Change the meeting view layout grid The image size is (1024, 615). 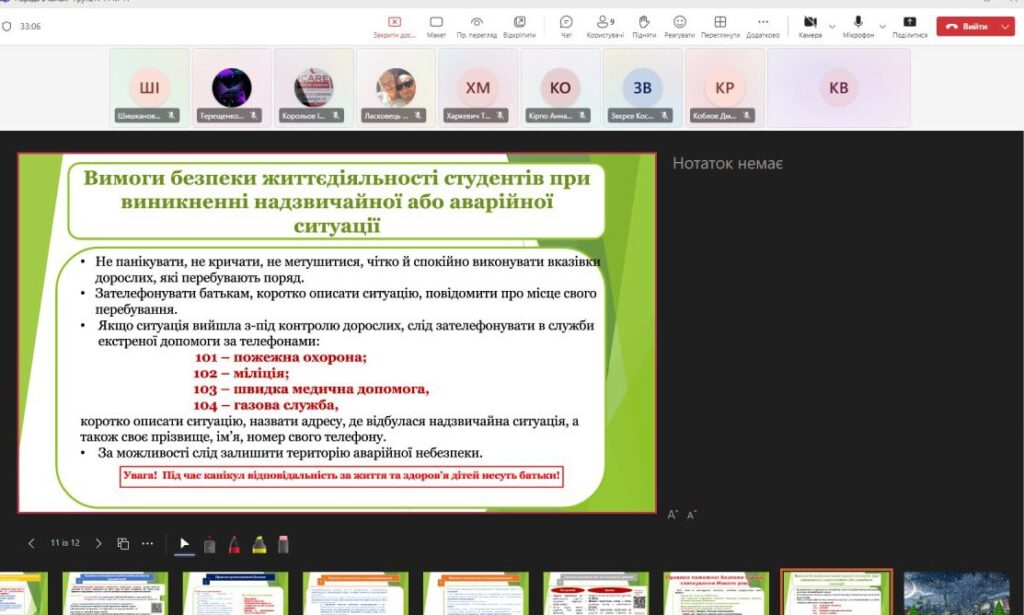point(720,26)
